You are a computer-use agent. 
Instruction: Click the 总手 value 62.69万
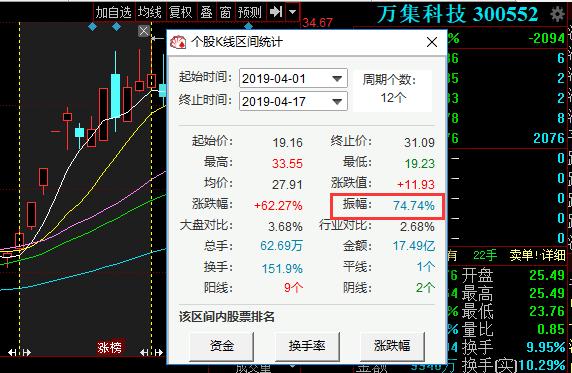pyautogui.click(x=281, y=246)
